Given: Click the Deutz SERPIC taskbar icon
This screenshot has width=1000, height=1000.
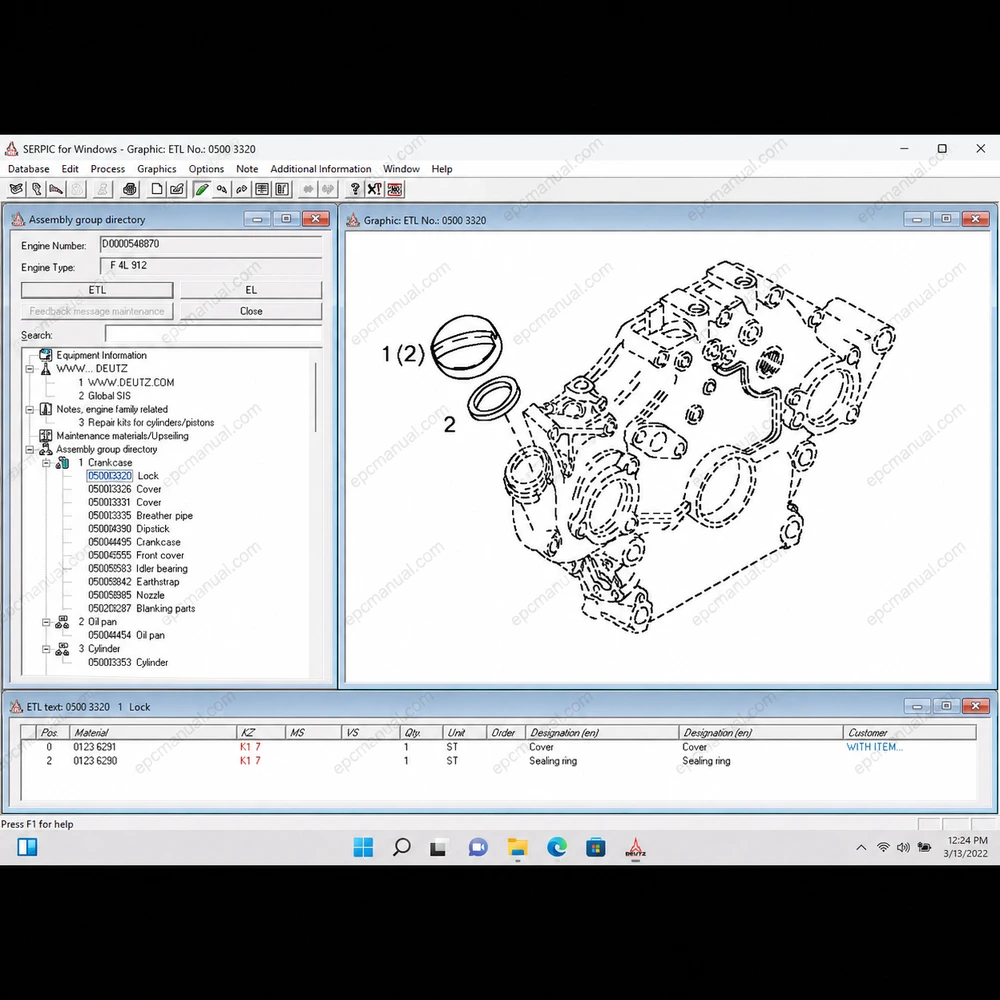Looking at the screenshot, I should tap(635, 847).
